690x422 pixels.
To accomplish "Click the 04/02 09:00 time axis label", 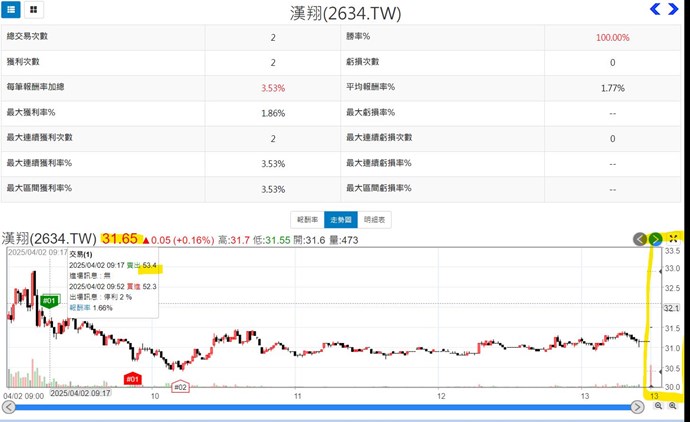I will 24,396.
